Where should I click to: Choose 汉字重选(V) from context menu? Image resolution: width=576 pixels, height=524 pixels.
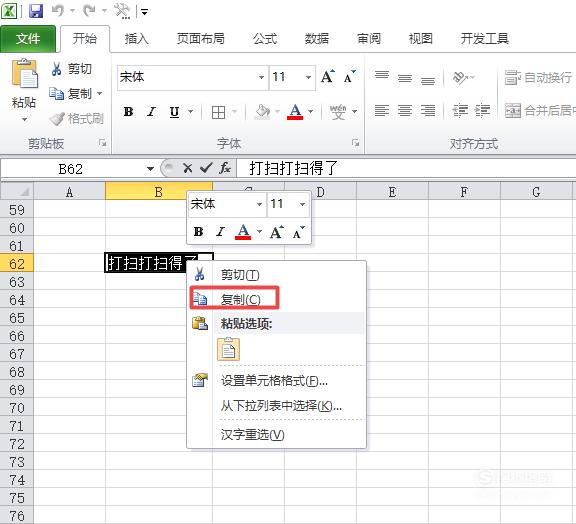276,435
